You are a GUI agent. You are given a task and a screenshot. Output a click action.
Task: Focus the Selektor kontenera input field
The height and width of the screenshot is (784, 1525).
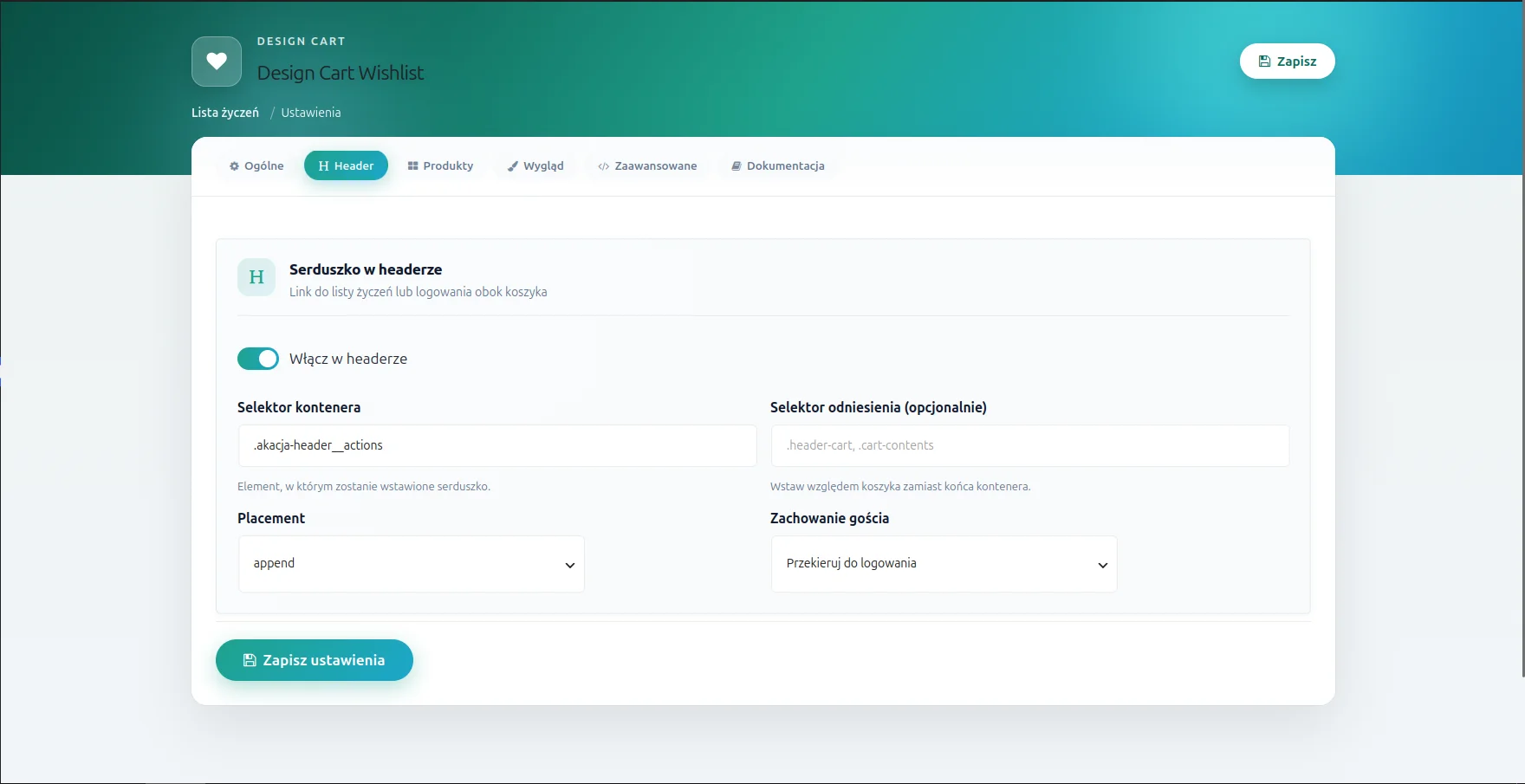(x=497, y=445)
